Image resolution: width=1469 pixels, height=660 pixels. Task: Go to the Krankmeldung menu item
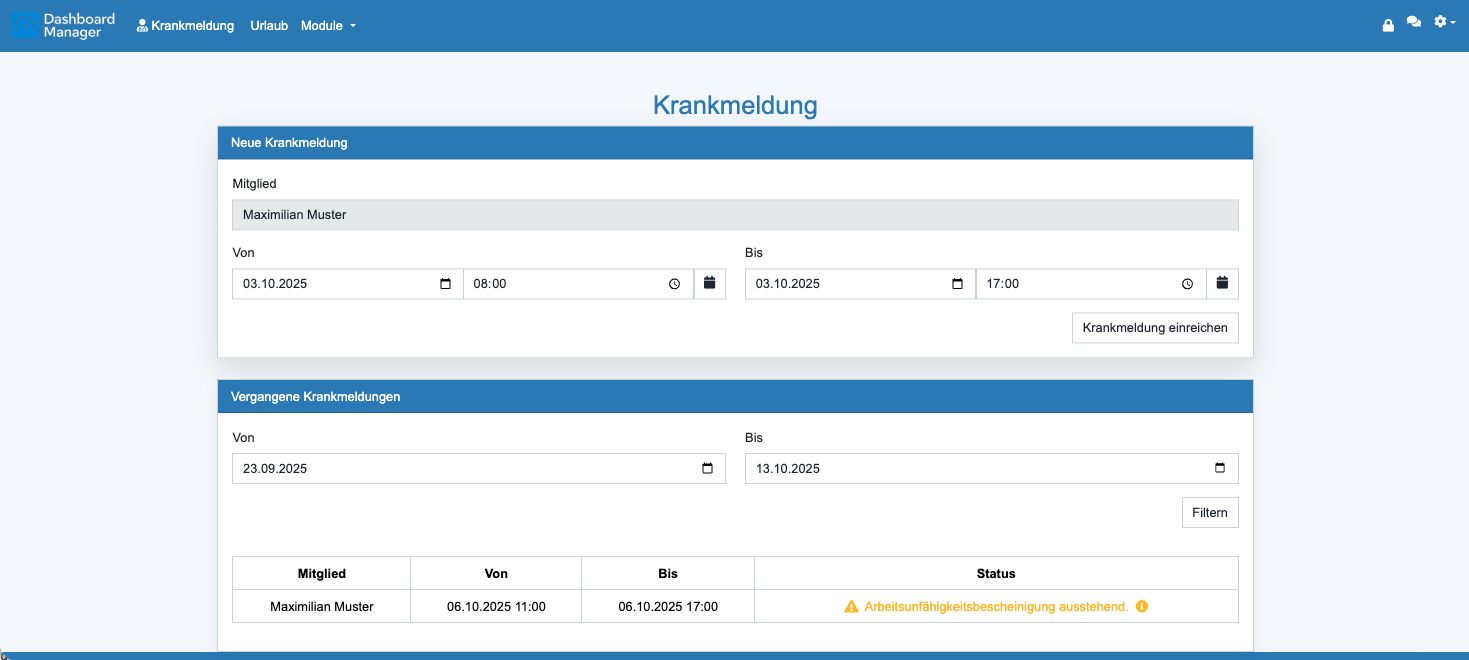click(x=185, y=26)
